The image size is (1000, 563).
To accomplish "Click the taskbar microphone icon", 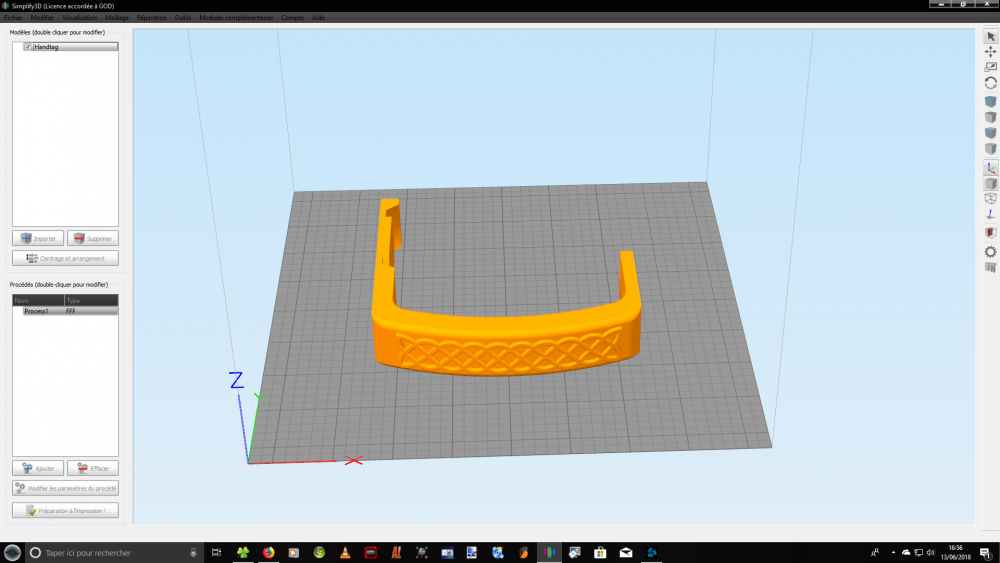I will click(193, 553).
